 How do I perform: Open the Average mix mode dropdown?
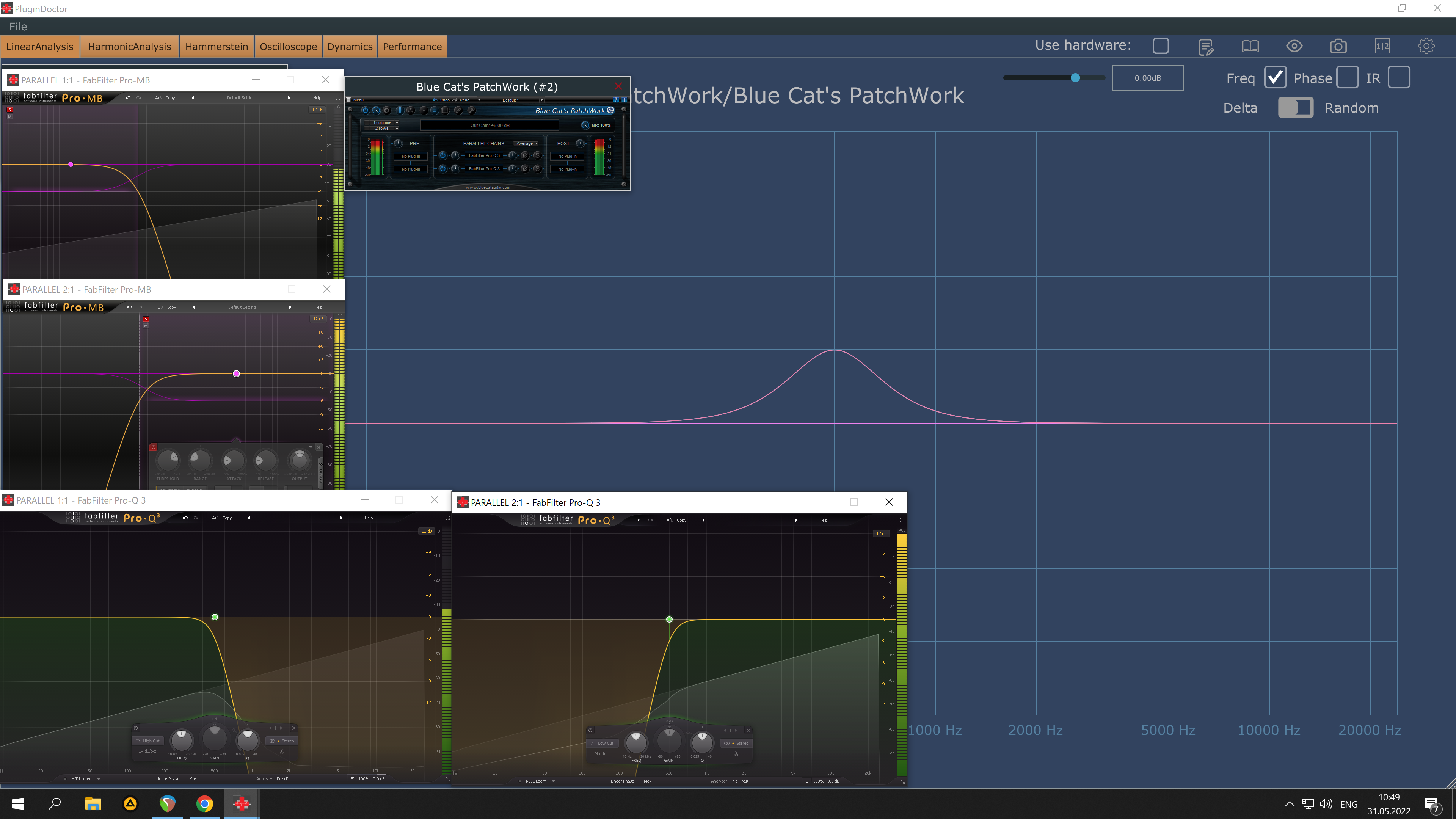point(526,144)
